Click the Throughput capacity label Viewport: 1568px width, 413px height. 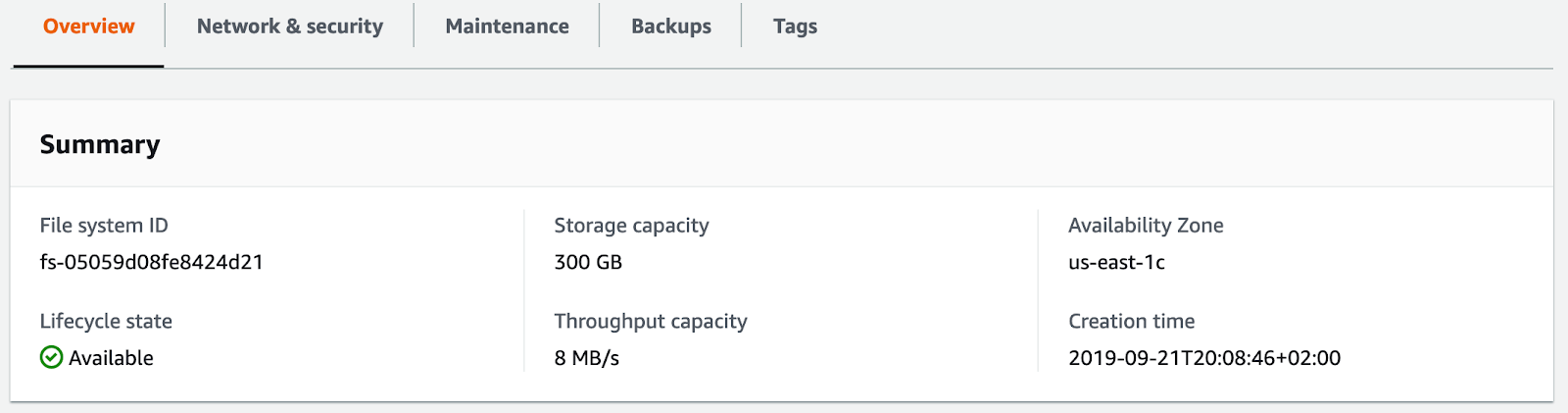[651, 322]
